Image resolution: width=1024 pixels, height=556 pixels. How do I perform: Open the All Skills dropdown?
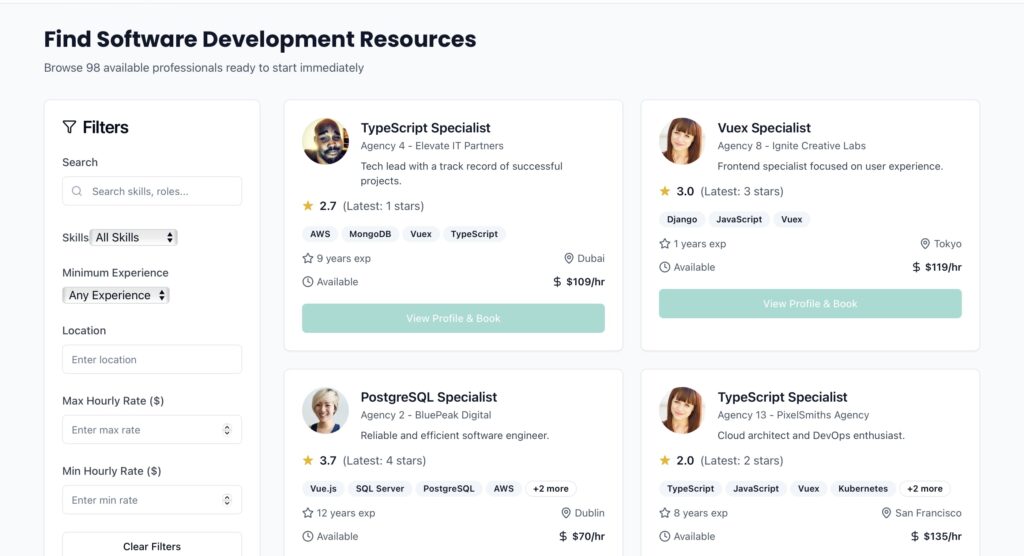click(x=134, y=238)
